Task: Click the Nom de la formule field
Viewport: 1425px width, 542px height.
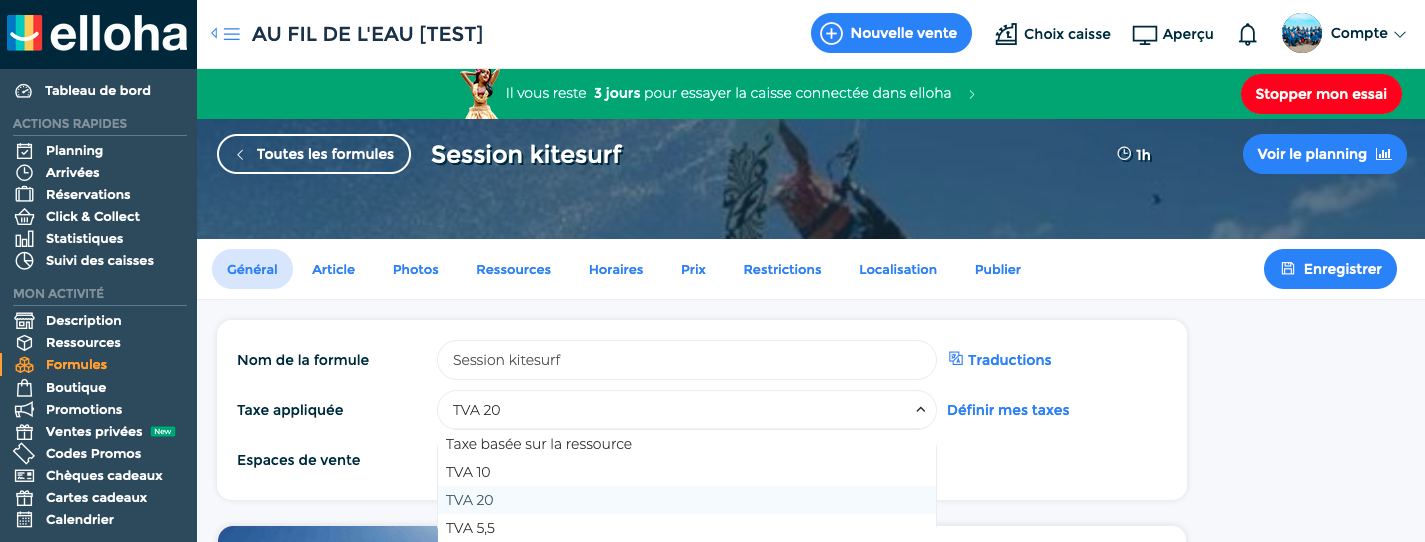Action: (x=686, y=360)
